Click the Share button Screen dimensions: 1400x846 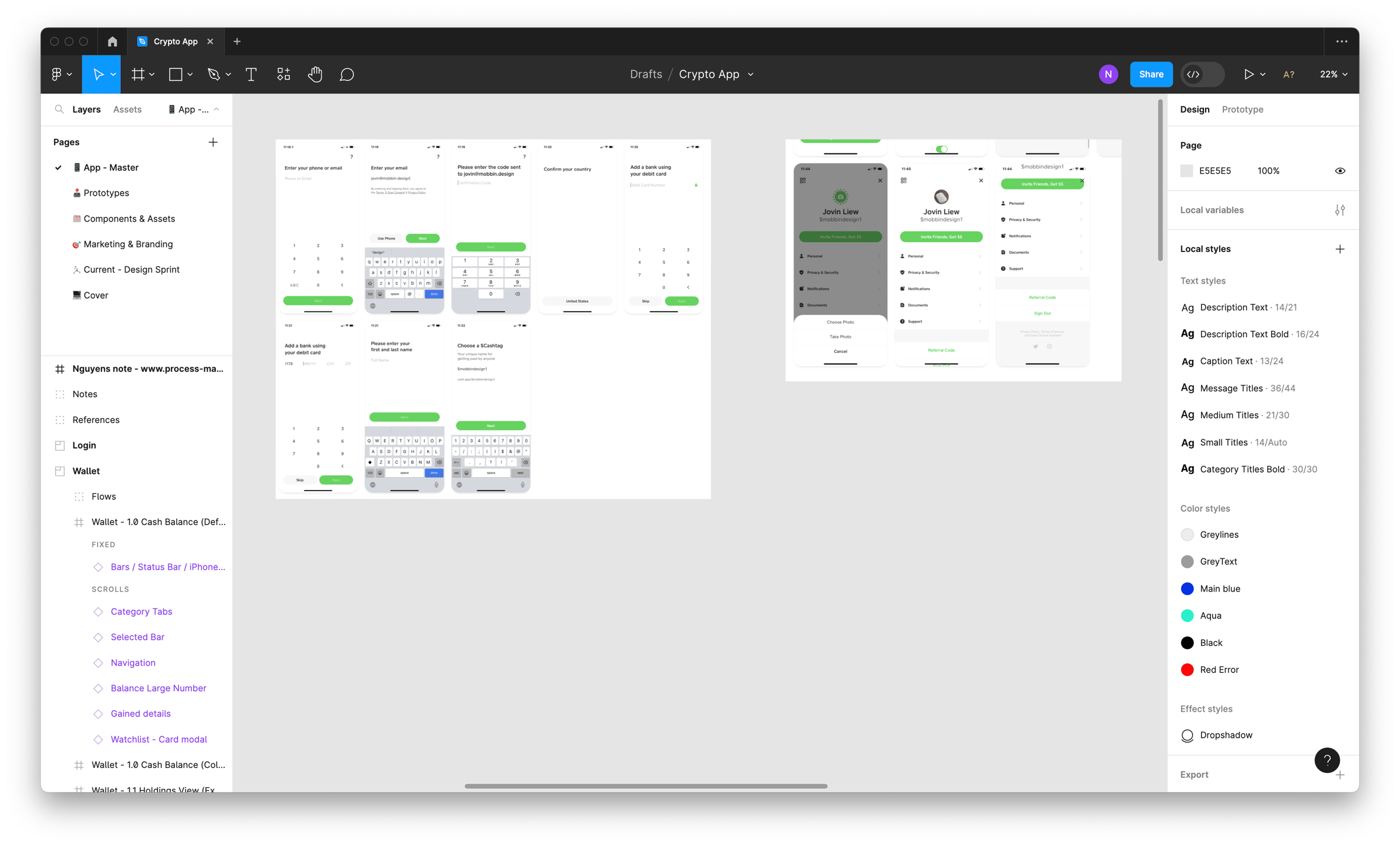point(1151,74)
